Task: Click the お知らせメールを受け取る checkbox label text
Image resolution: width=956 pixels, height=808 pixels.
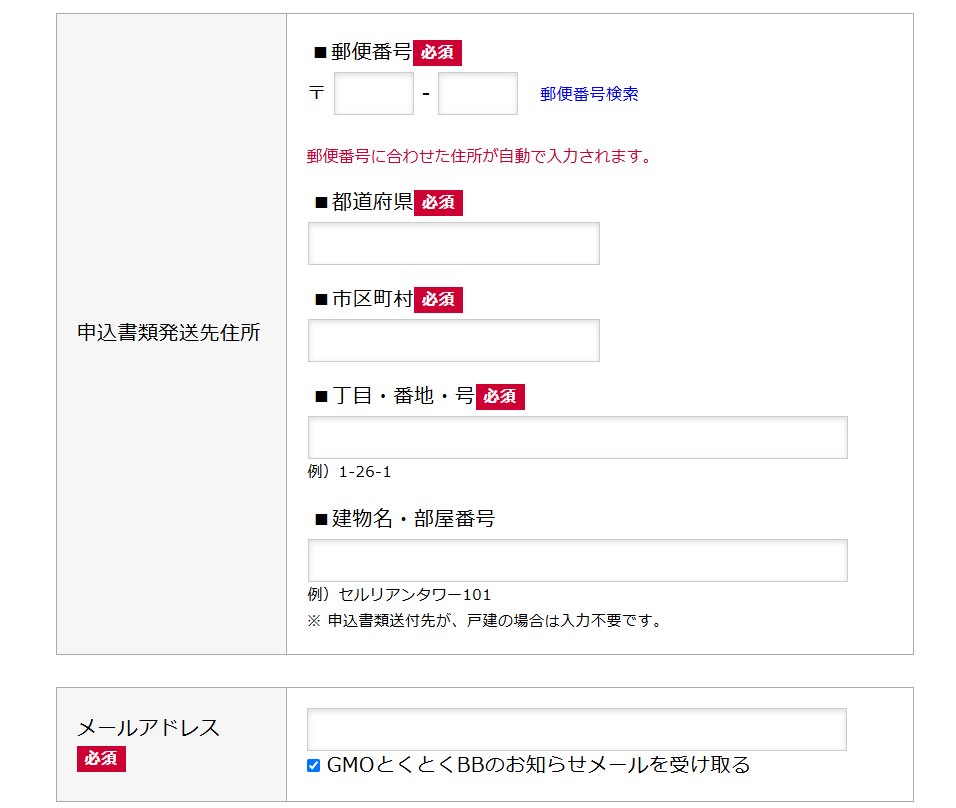Action: pyautogui.click(x=538, y=765)
